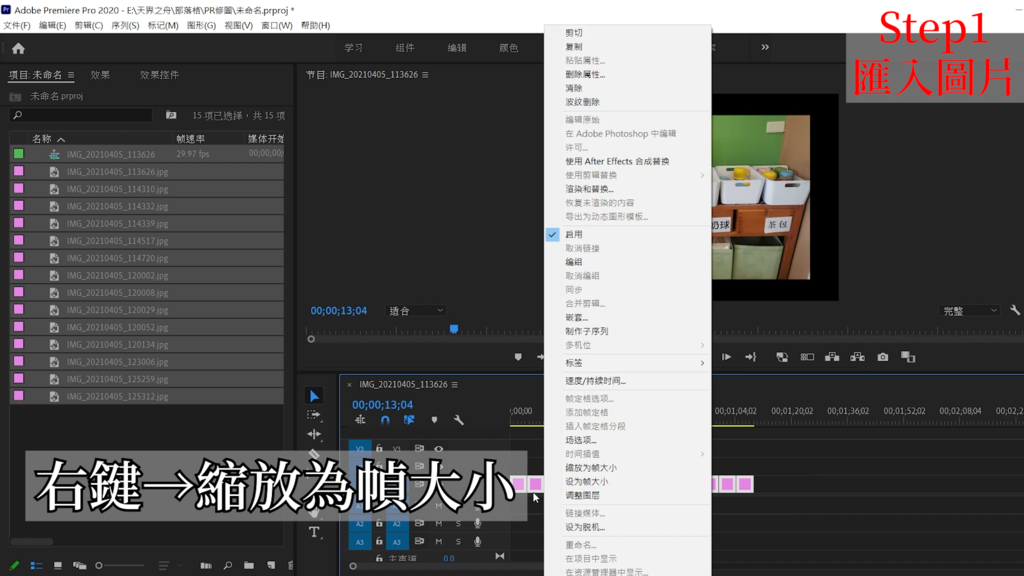Open zoom level 适合 dropdown
Screen dimensions: 1024x576
[416, 311]
